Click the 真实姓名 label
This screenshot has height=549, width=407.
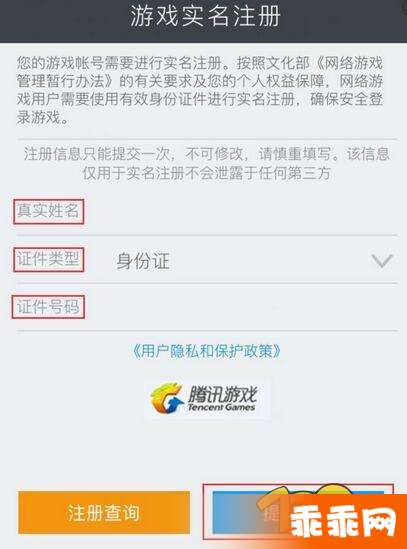pos(48,211)
